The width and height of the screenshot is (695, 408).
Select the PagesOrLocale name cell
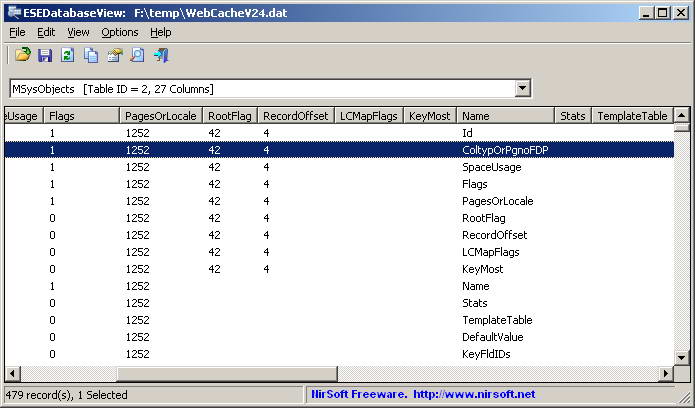498,201
